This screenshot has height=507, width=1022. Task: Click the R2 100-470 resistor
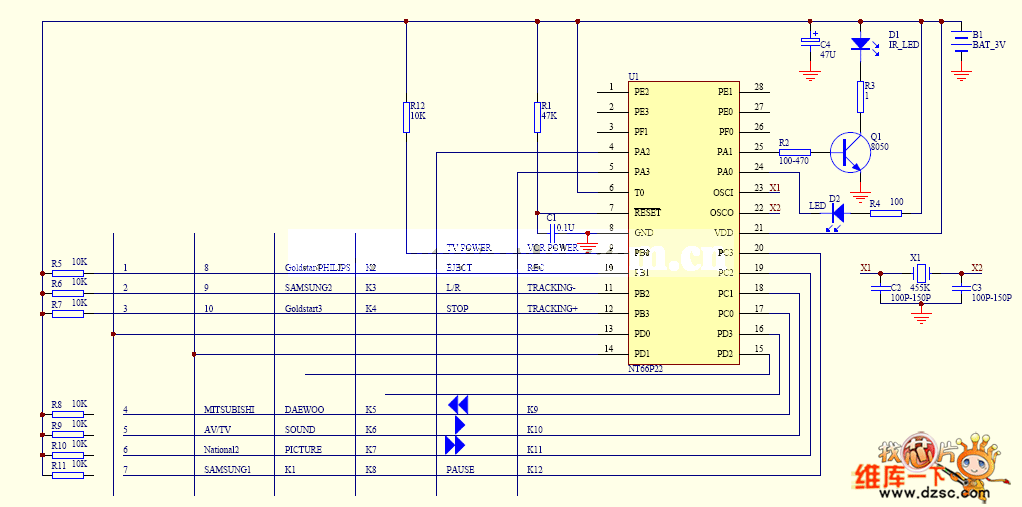tap(794, 152)
